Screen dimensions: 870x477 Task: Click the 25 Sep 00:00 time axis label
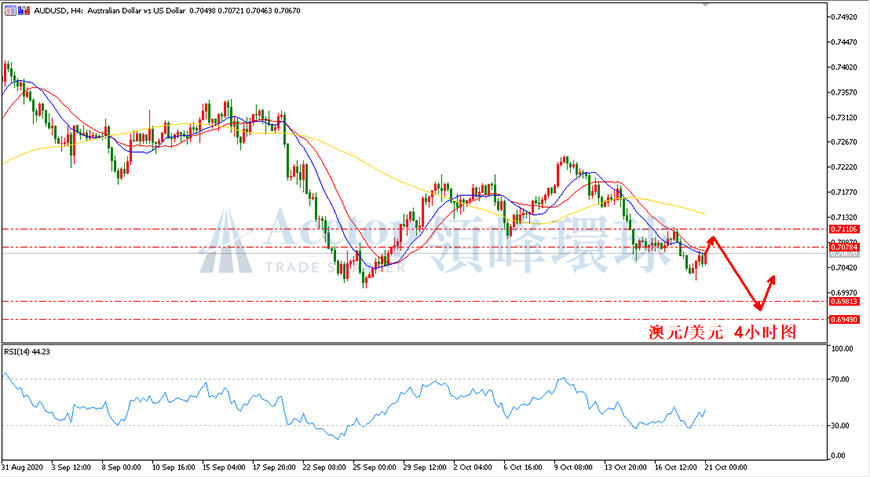(375, 468)
